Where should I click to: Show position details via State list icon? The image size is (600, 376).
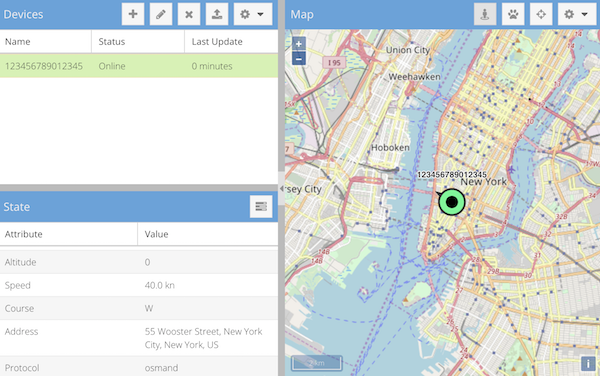click(x=261, y=207)
